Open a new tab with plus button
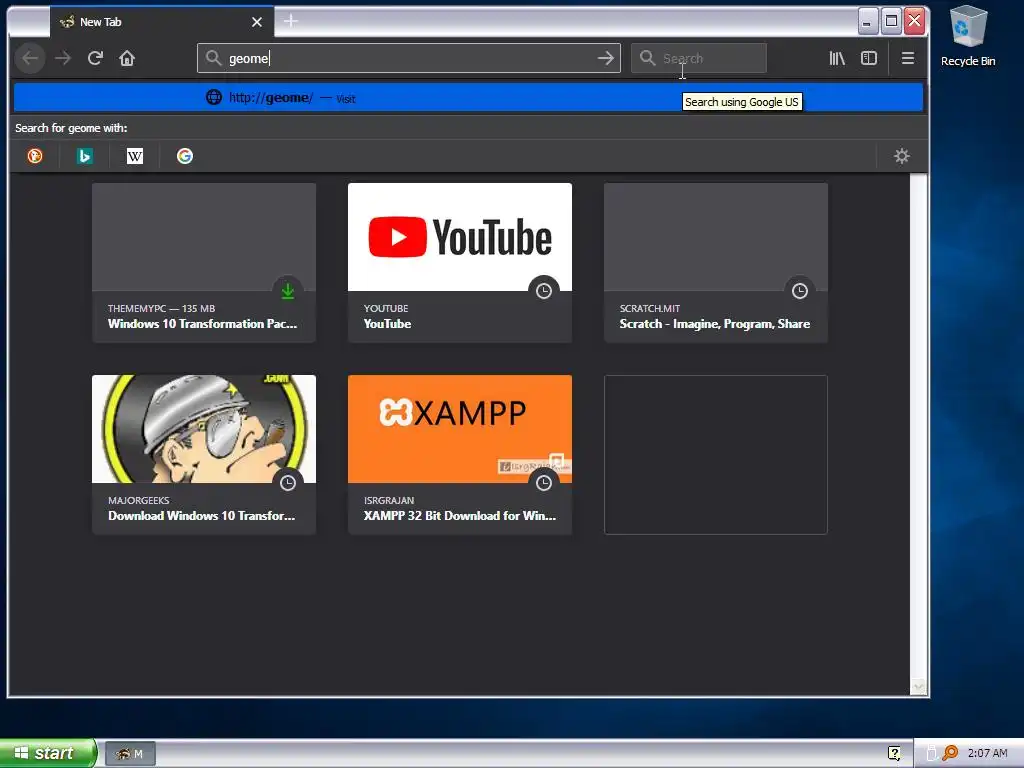Viewport: 1024px width, 768px height. pyautogui.click(x=291, y=22)
